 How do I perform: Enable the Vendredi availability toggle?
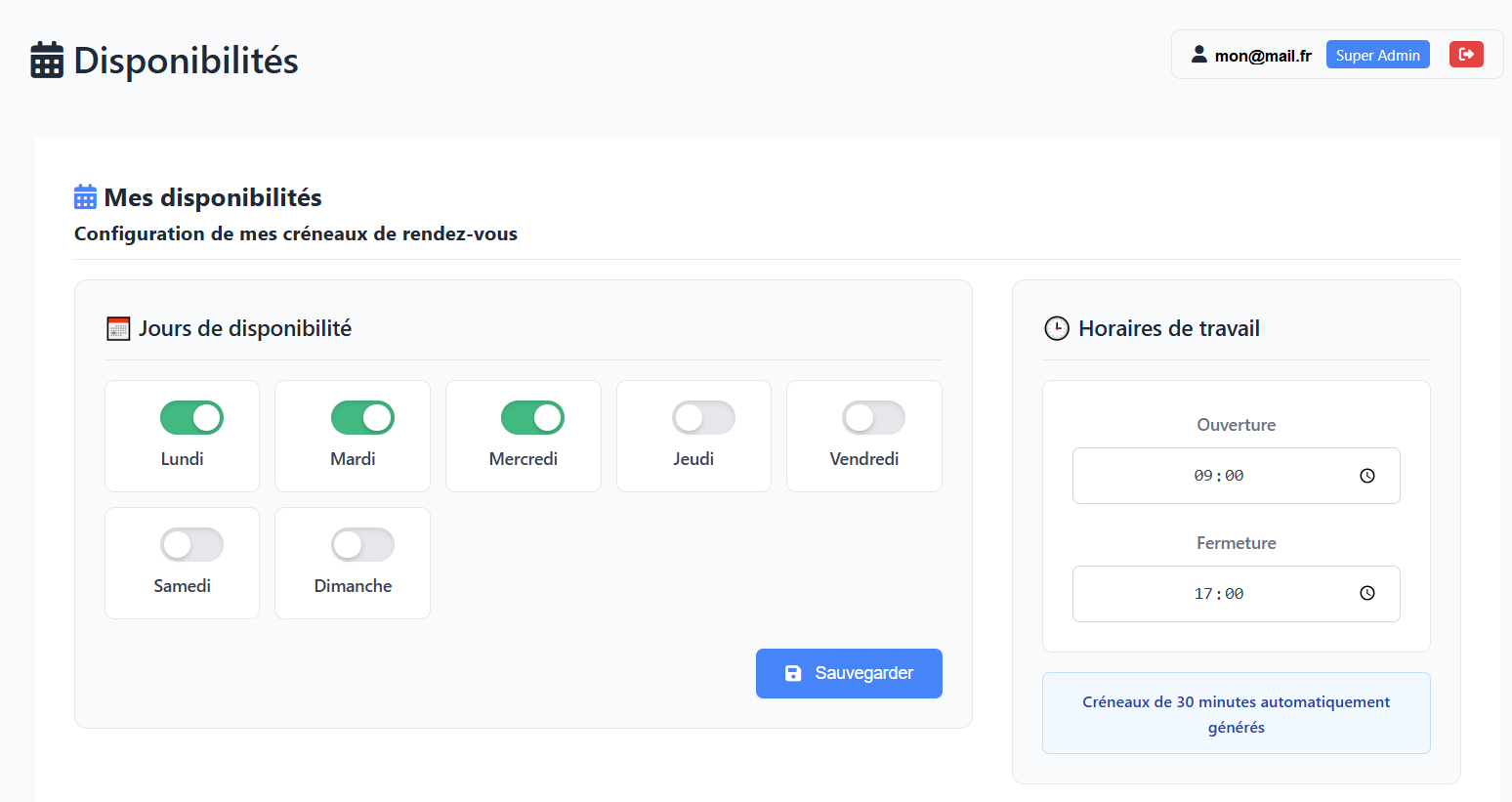coord(873,418)
